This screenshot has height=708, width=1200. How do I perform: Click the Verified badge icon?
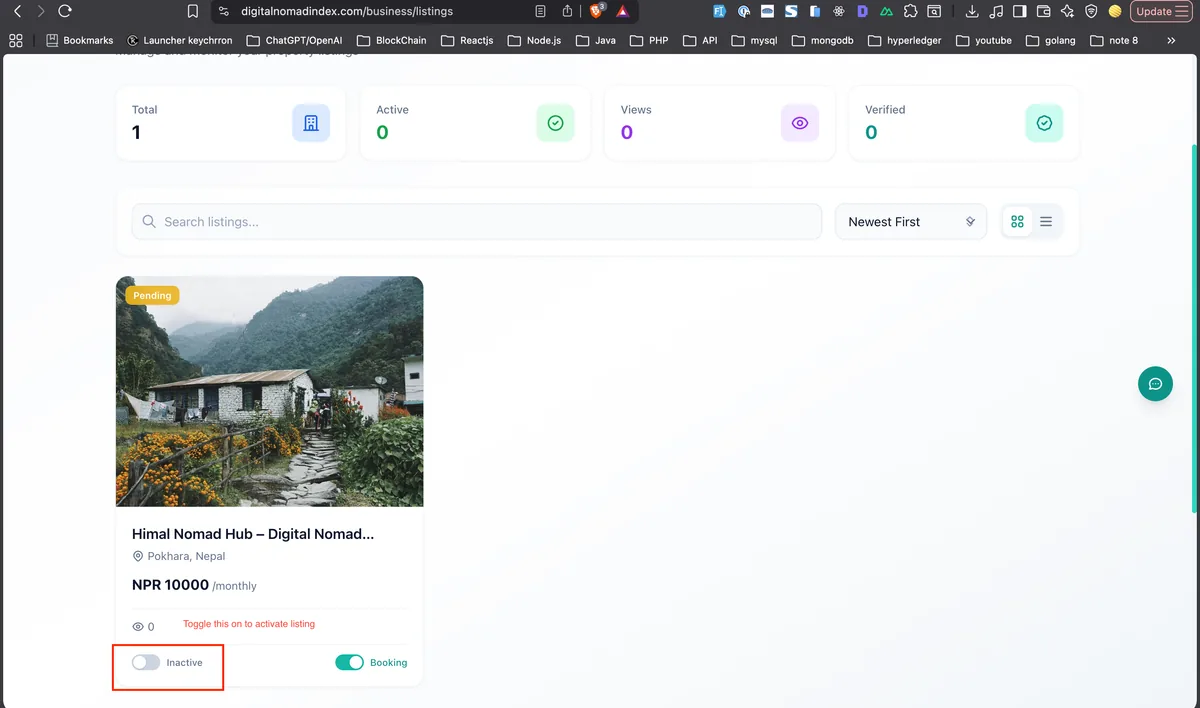coord(1043,122)
